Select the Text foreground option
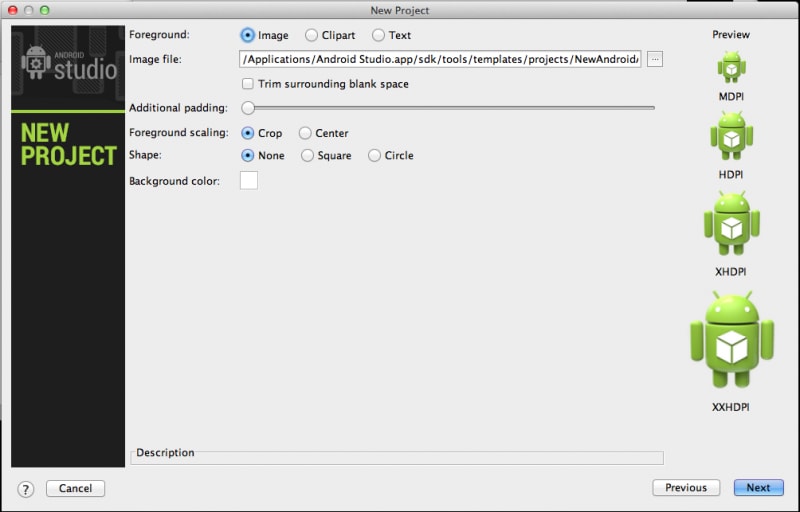The width and height of the screenshot is (800, 512). tap(378, 35)
